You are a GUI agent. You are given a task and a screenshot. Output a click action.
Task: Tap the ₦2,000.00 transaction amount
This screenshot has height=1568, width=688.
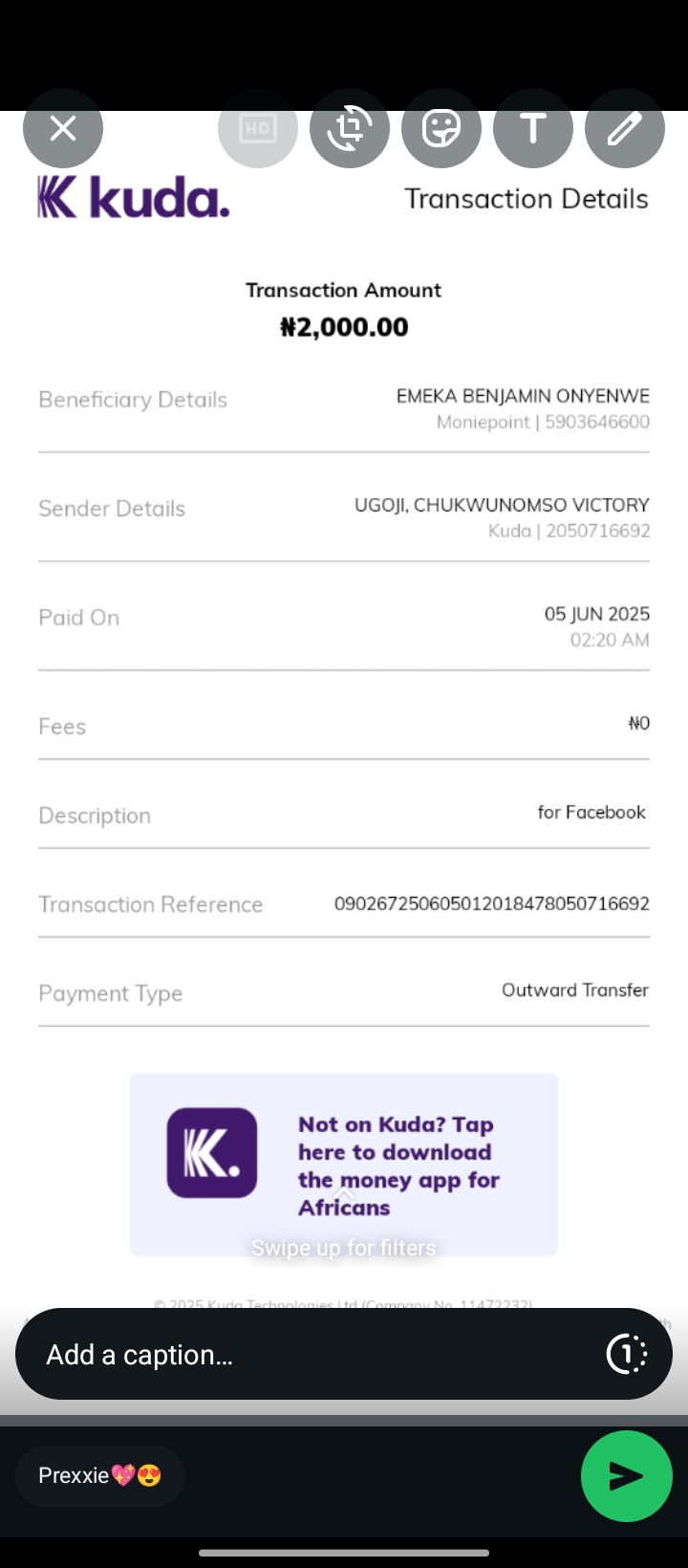[x=344, y=327]
